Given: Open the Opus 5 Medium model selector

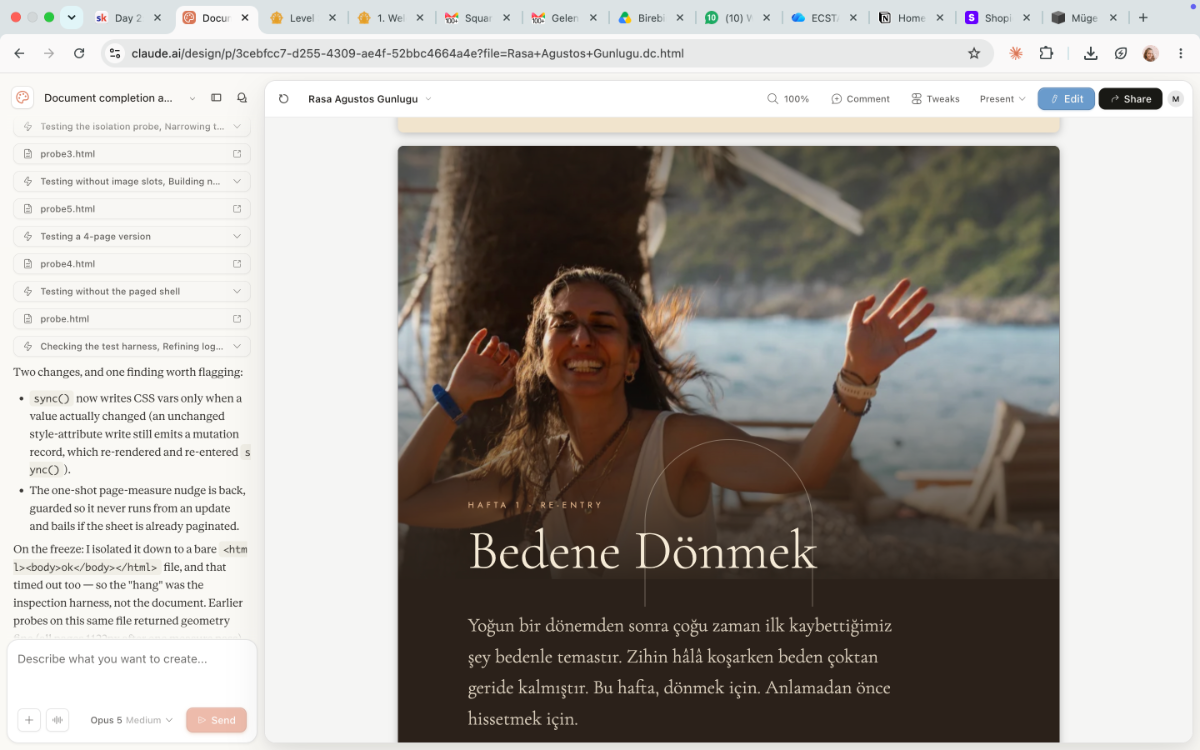Looking at the screenshot, I should point(131,720).
